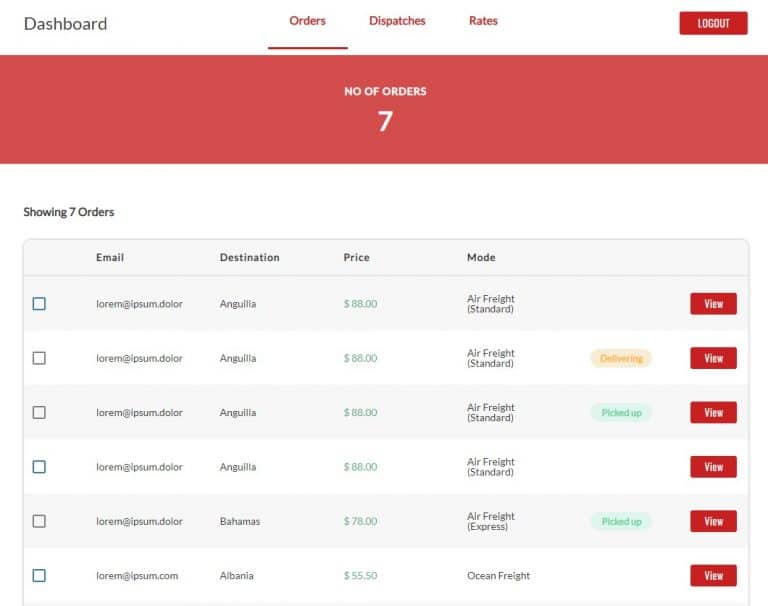Open the Orders tab
Viewport: 768px width, 606px height.
[x=307, y=21]
